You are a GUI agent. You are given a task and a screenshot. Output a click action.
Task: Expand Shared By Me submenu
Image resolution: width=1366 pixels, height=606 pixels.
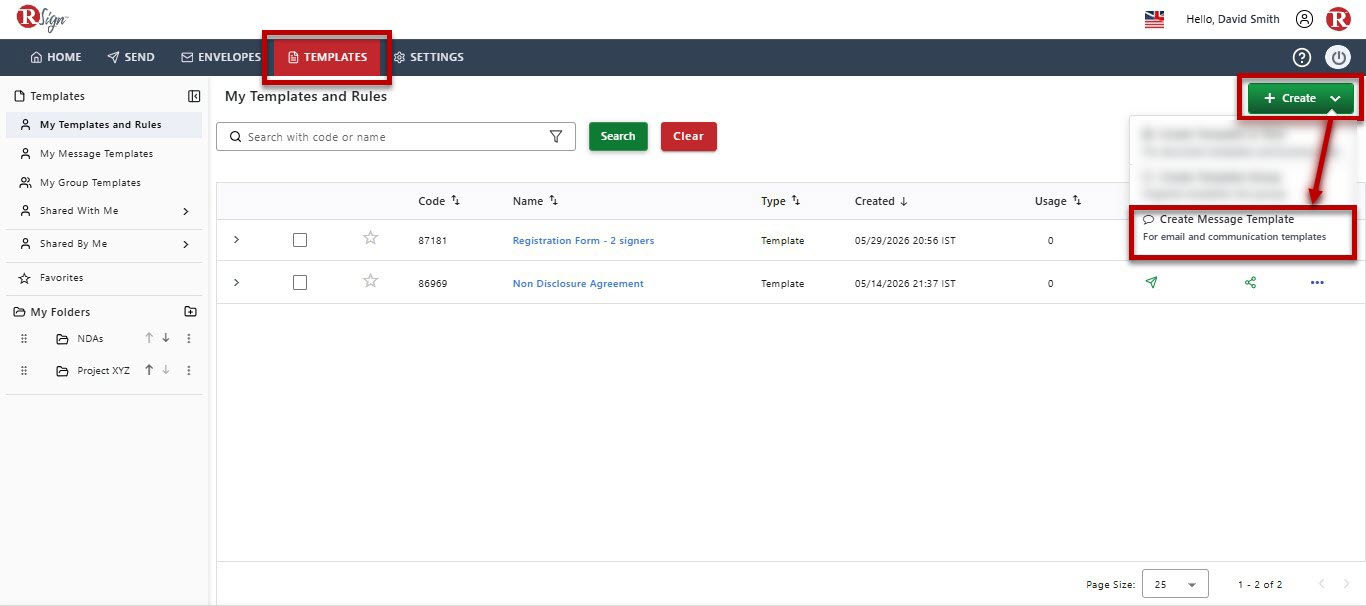point(186,244)
